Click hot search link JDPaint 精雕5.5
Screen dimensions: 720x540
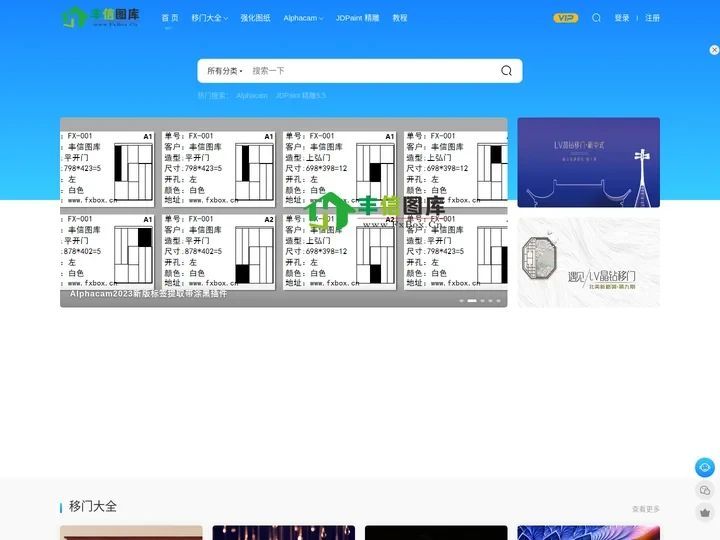click(301, 96)
